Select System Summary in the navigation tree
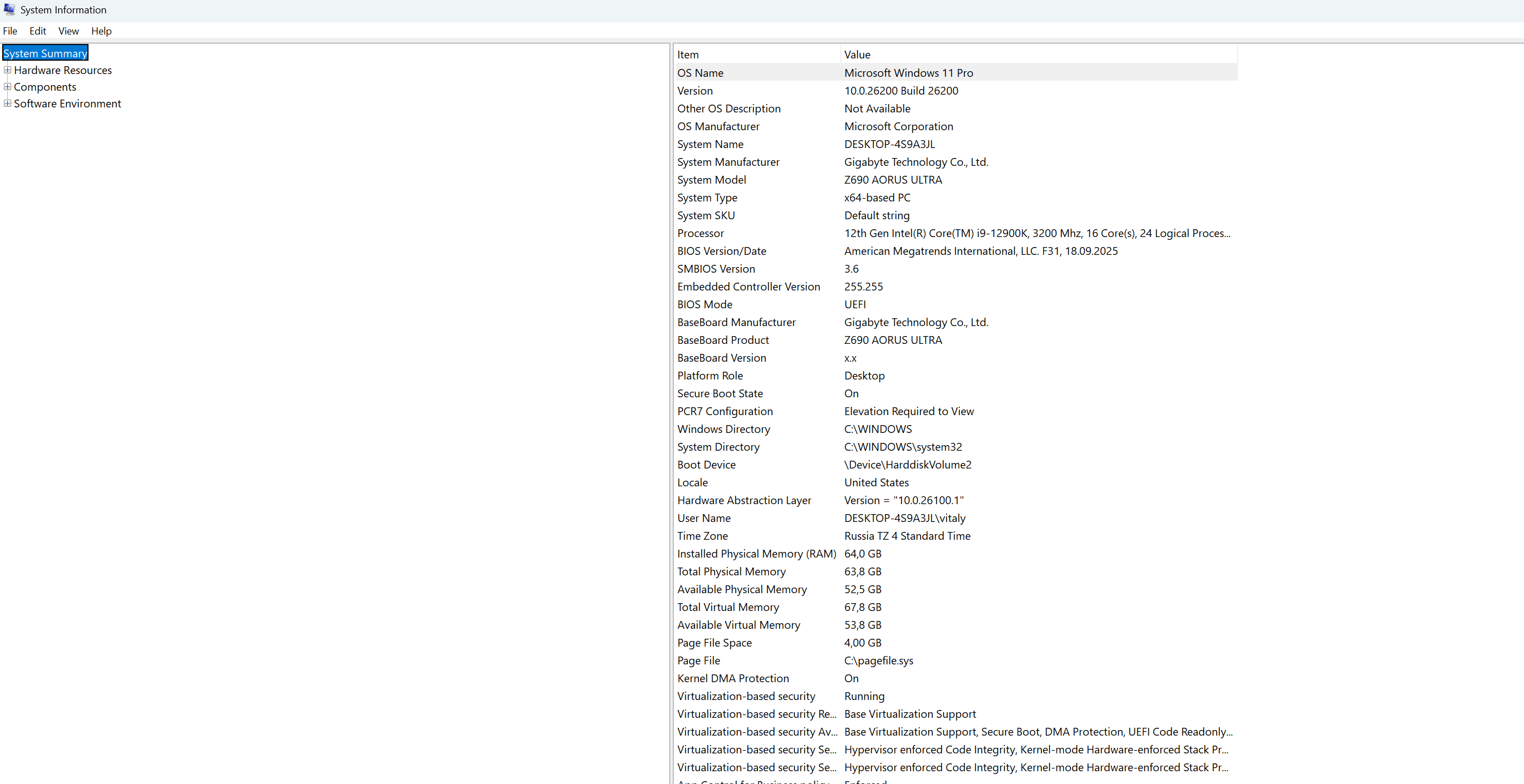This screenshot has width=1524, height=784. [45, 53]
